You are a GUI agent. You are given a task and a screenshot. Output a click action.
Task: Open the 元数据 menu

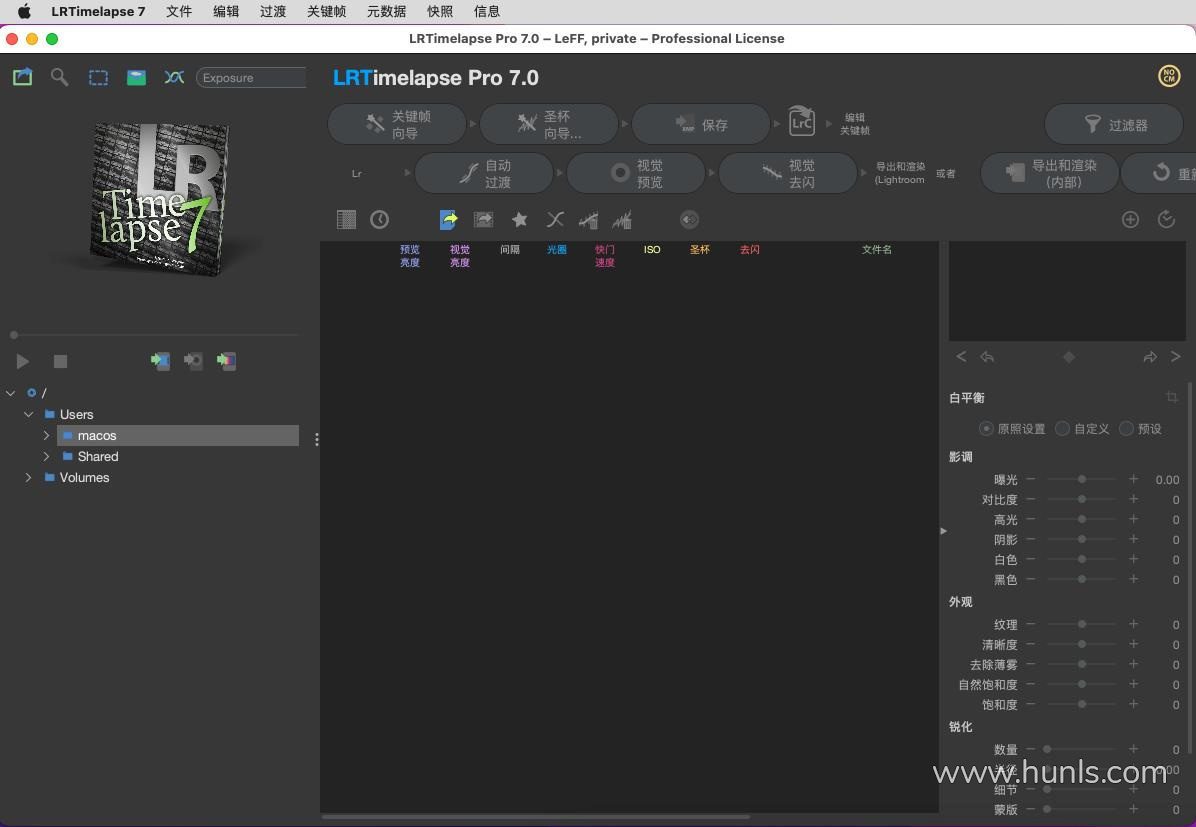point(386,11)
